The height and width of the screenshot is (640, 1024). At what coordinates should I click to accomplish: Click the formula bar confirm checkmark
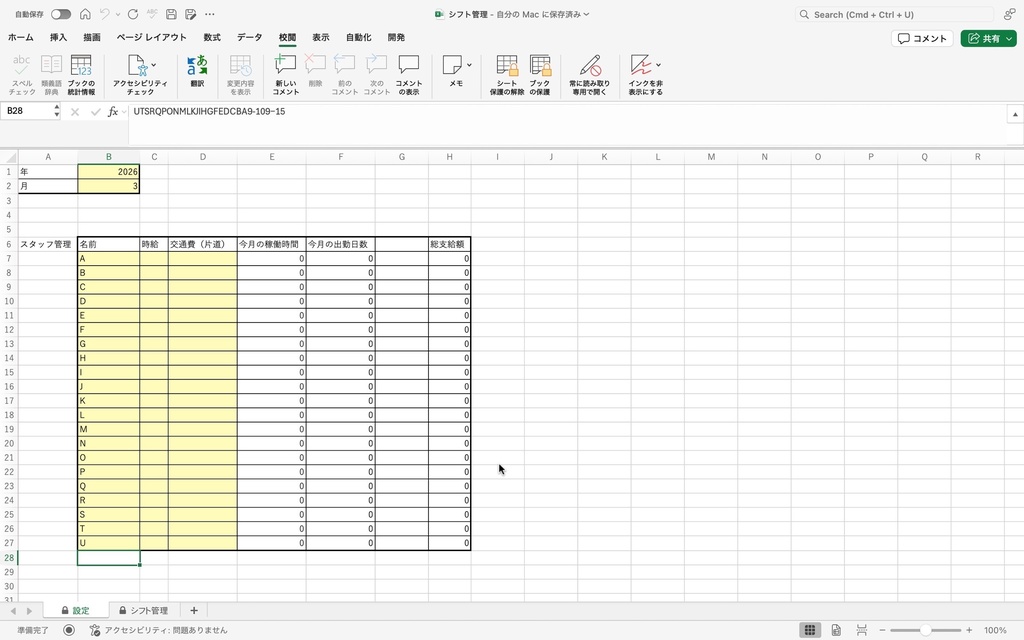(x=95, y=112)
